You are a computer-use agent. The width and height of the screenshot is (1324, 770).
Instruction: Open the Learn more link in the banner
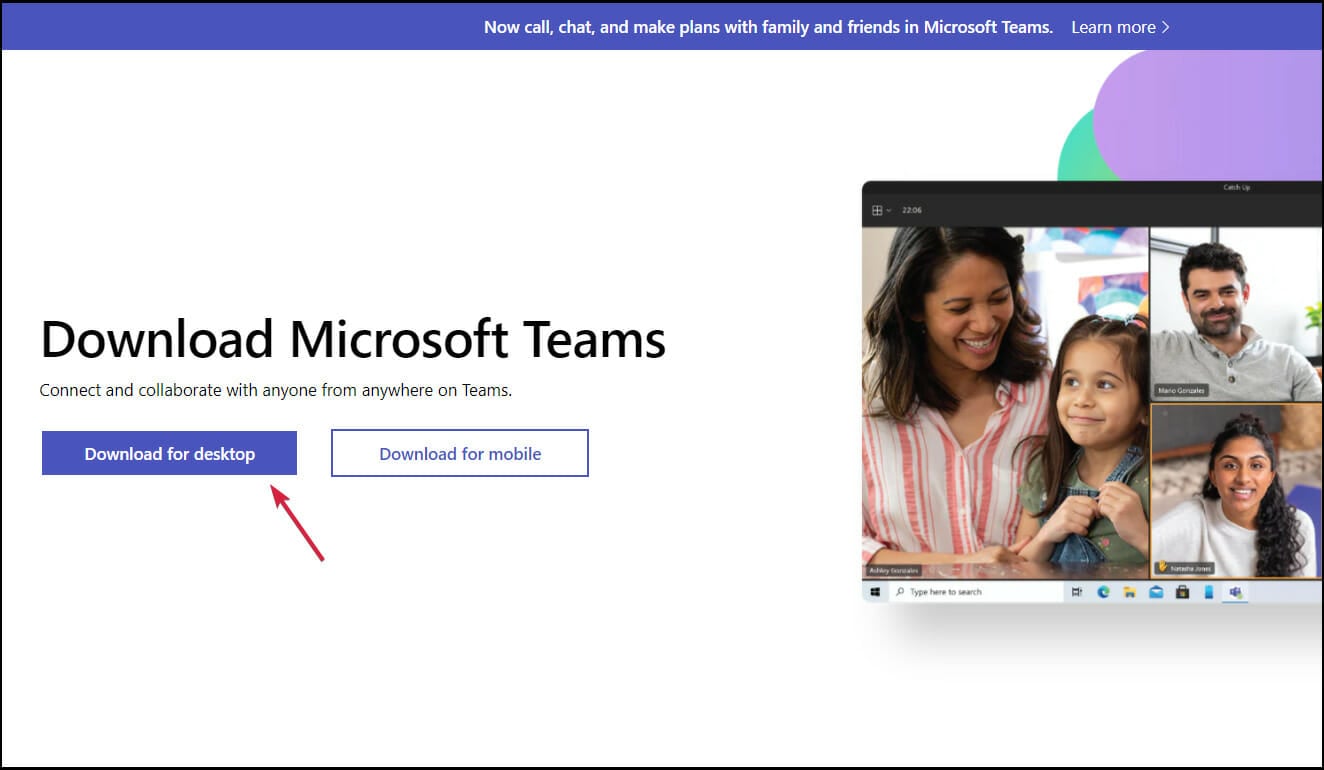tap(1113, 27)
